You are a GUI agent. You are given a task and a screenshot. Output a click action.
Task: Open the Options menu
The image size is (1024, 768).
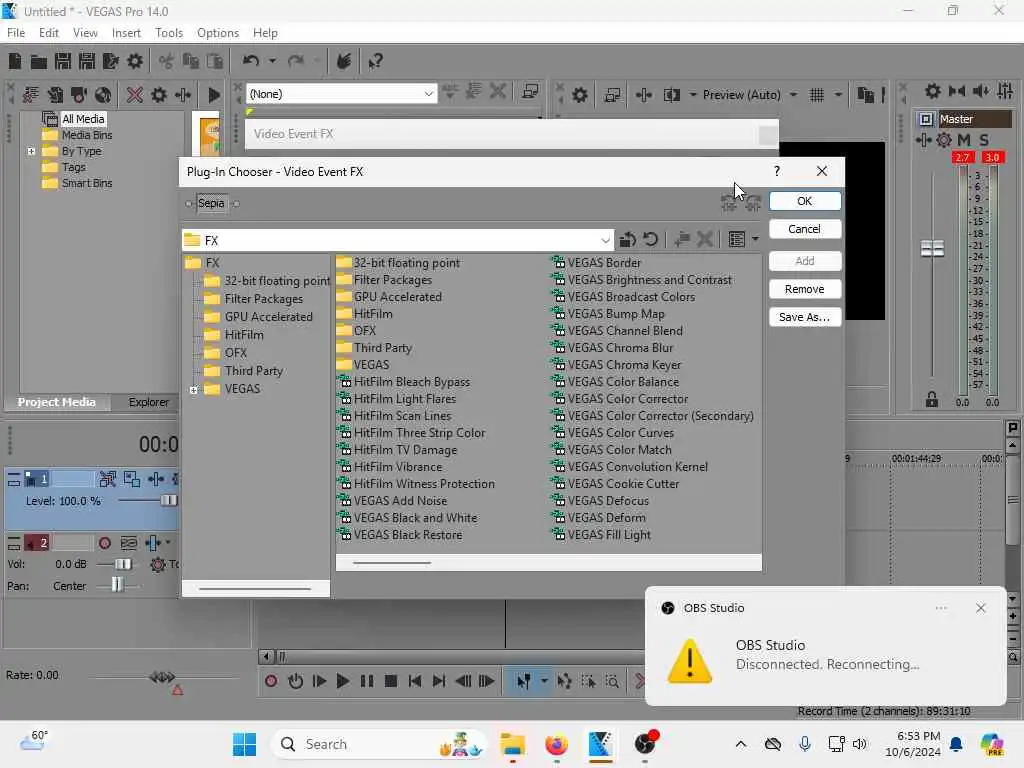pos(218,33)
